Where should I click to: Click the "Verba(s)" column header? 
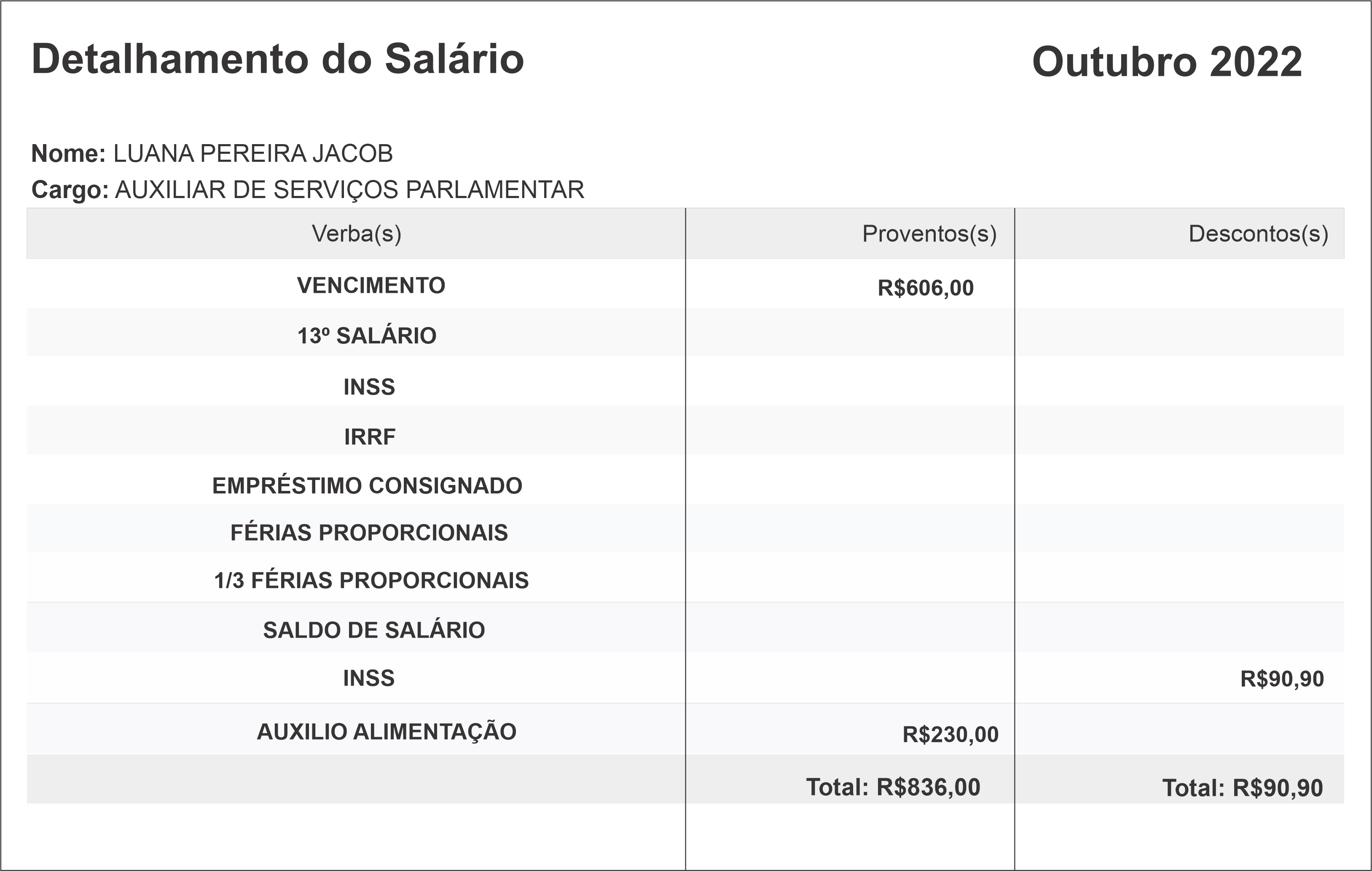356,233
